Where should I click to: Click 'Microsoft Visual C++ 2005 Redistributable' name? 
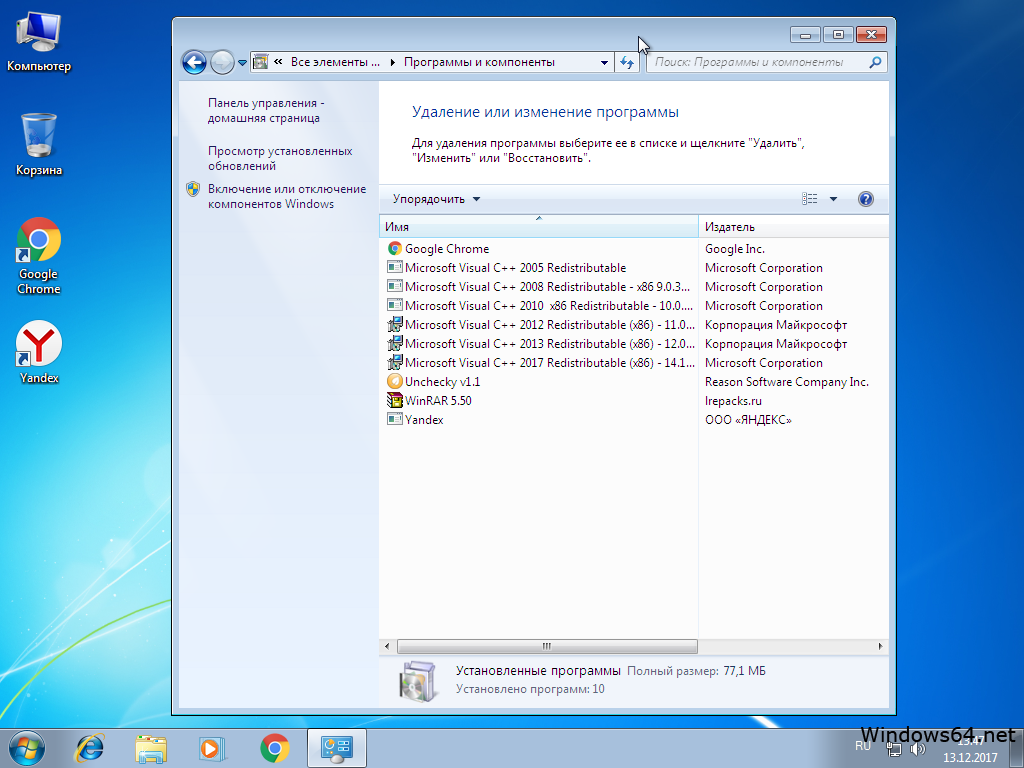pyautogui.click(x=515, y=268)
